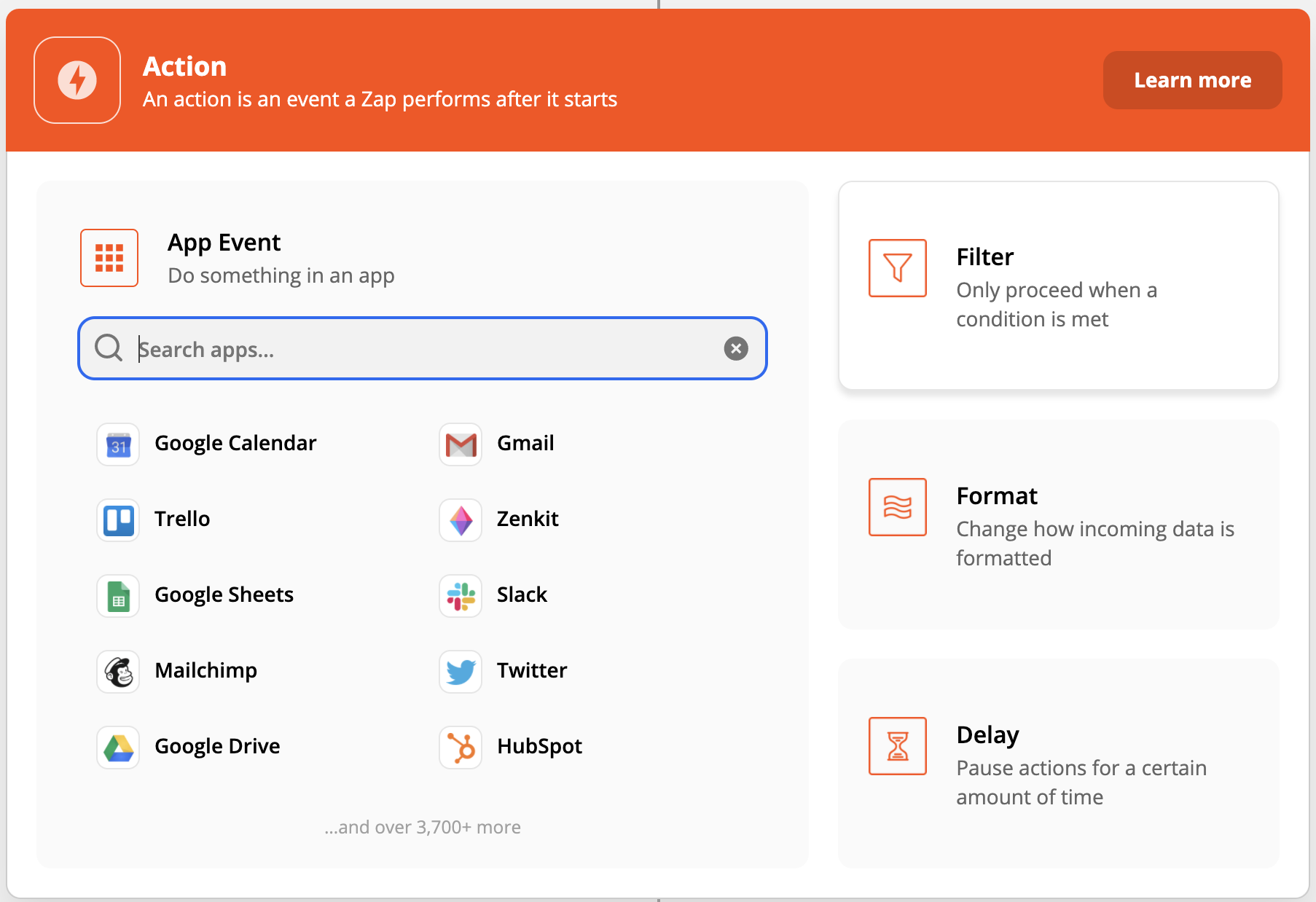This screenshot has height=902, width=1316.
Task: Click the Trello app icon
Action: [x=118, y=520]
